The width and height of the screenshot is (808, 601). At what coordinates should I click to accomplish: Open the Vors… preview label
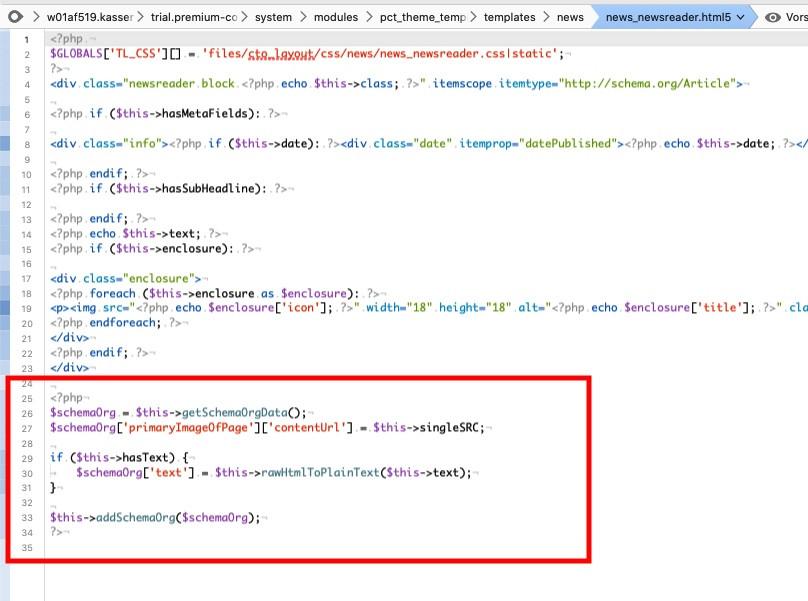[798, 17]
